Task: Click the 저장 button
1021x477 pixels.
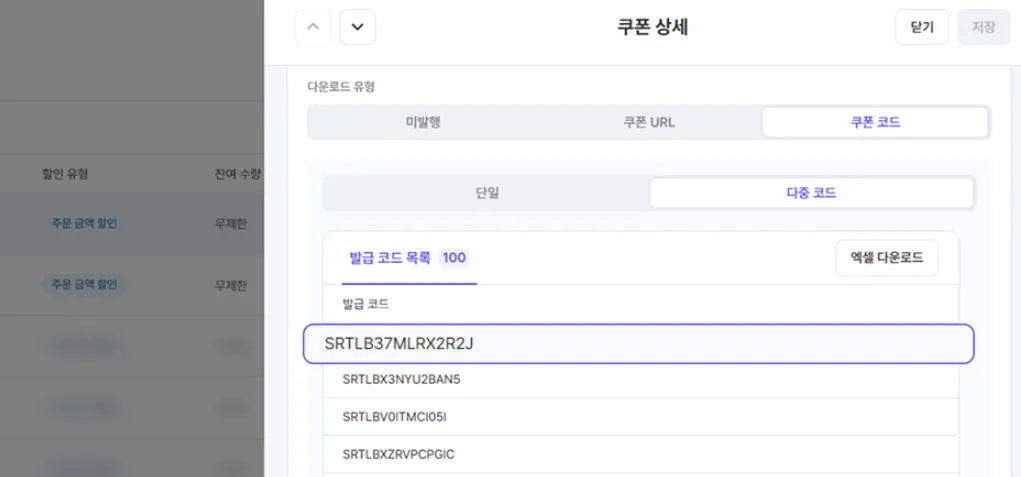Action: tap(983, 27)
